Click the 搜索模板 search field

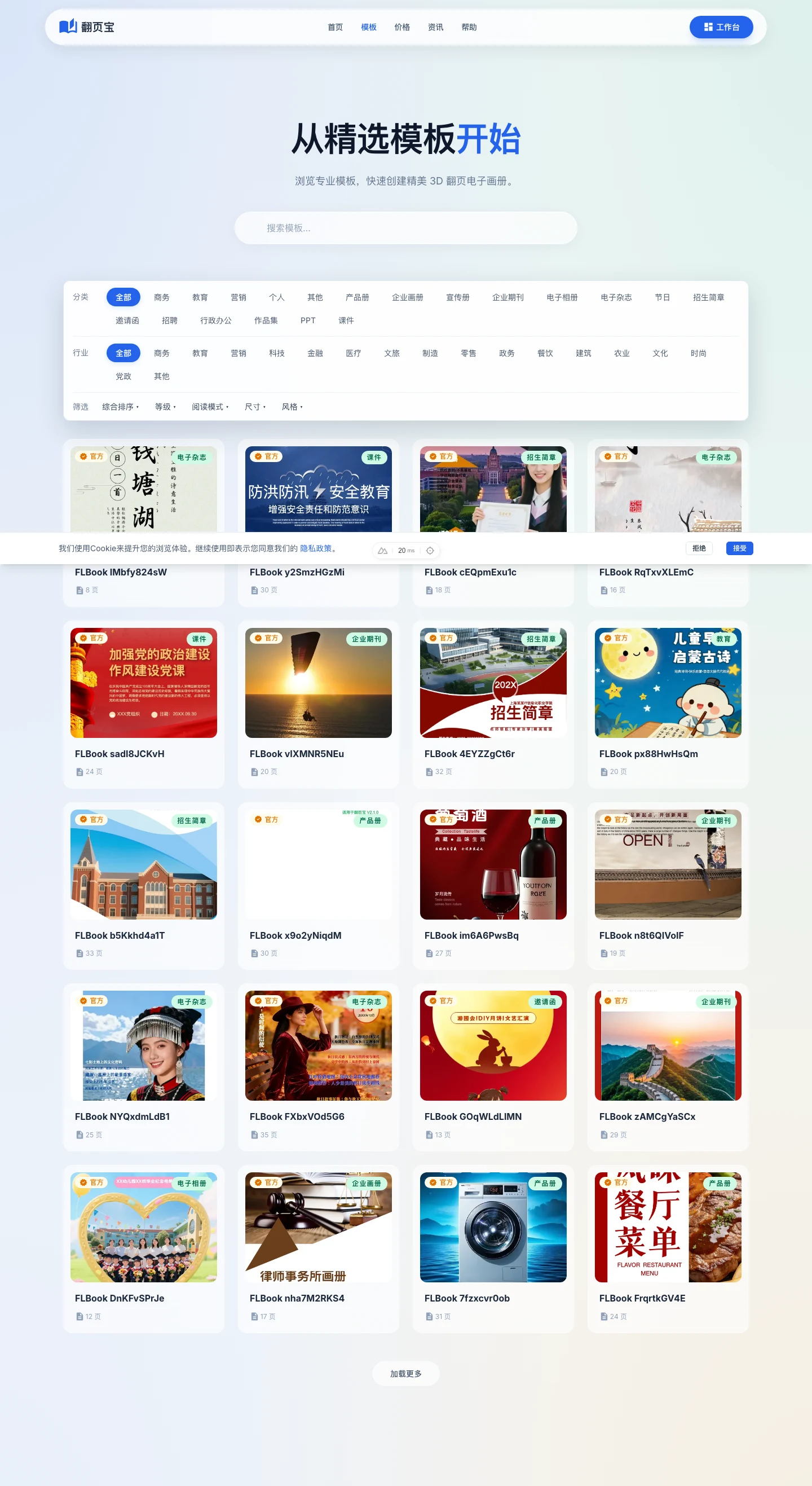(406, 228)
